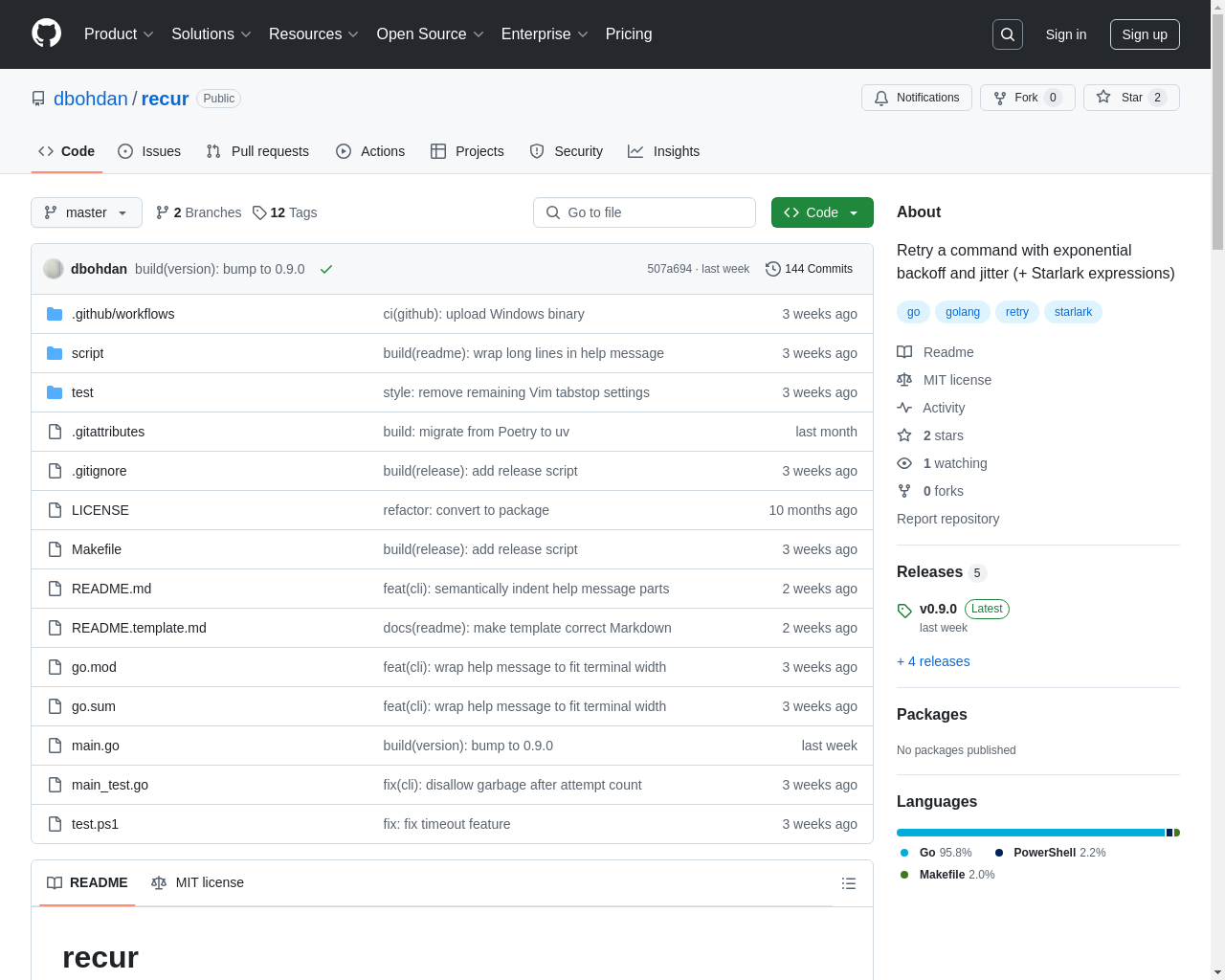Open the Pricing page
The height and width of the screenshot is (980, 1225).
tap(629, 34)
